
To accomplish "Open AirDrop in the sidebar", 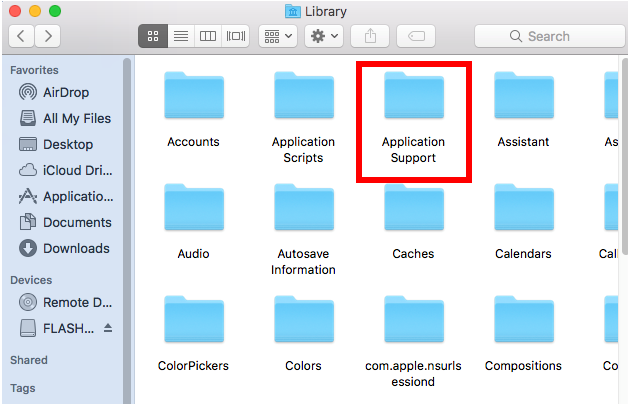I will 54,92.
